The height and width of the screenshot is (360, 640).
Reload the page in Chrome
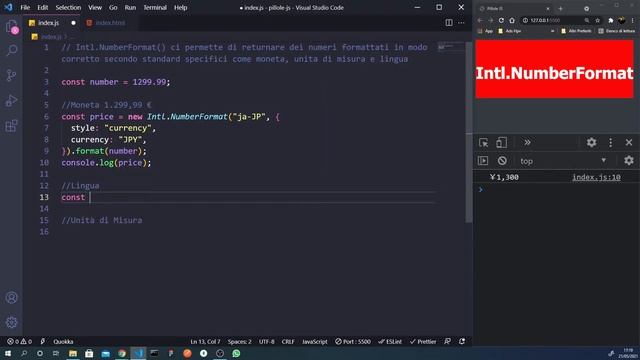[x=501, y=20]
